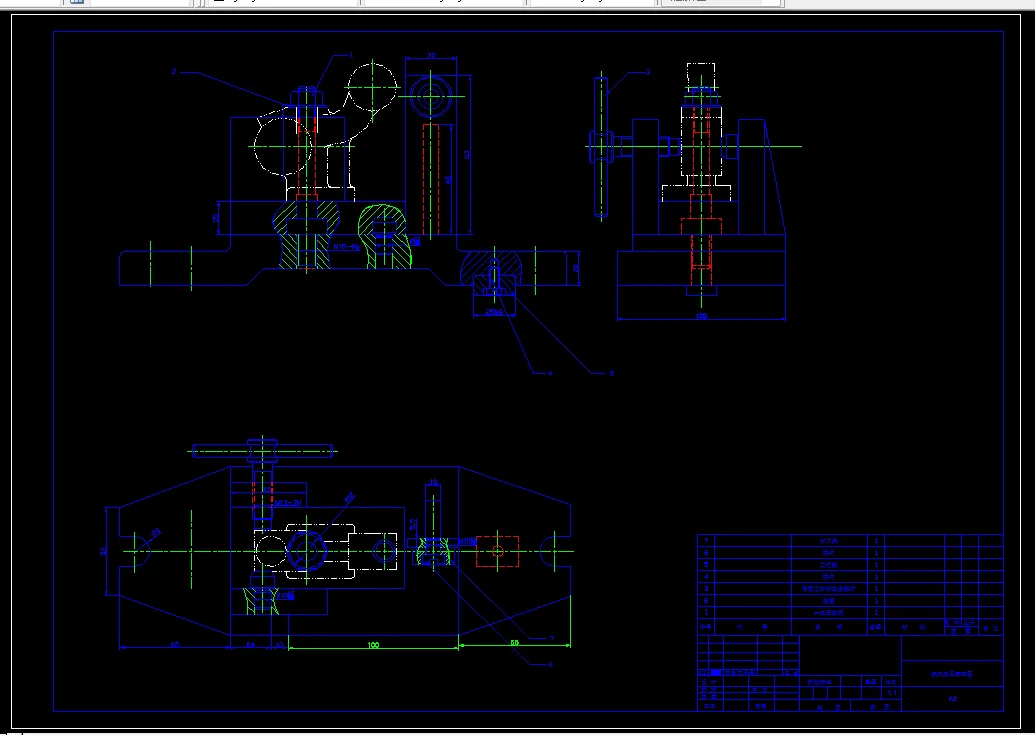
Task: Select the 70 dimension above the top view
Action: [x=431, y=56]
